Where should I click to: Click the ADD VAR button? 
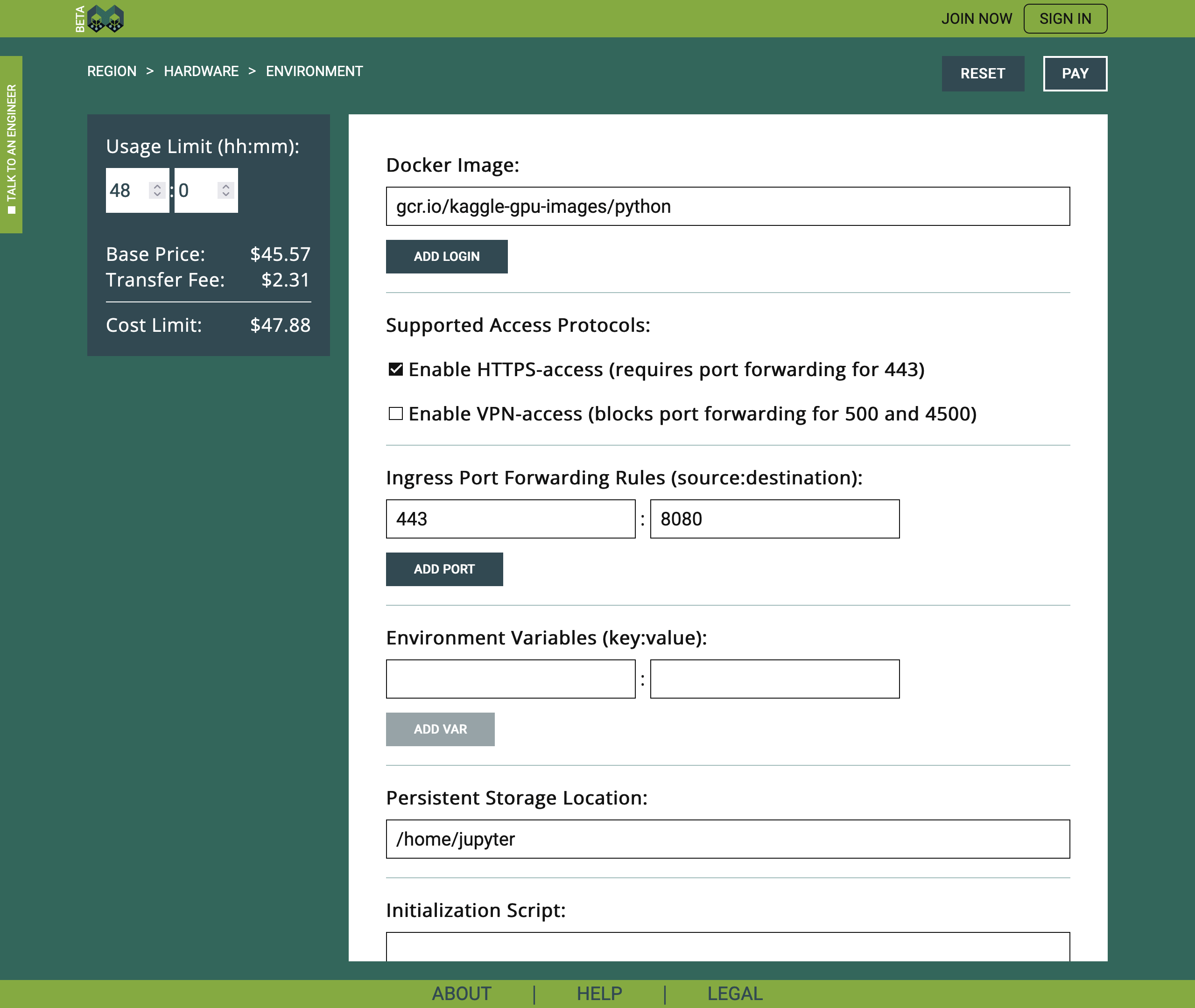[x=440, y=729]
